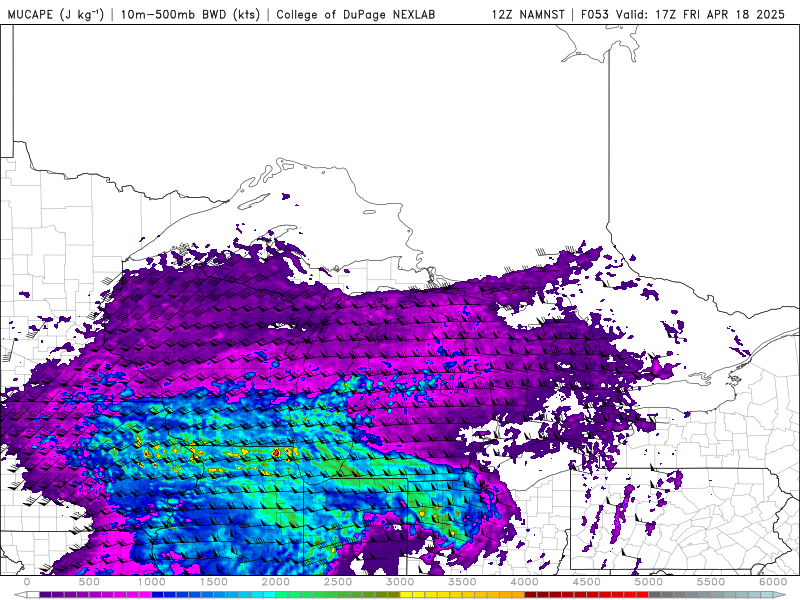The image size is (800, 600).
Task: Click the yellow colorbar swatch just right of 3000
Action: click(x=407, y=594)
